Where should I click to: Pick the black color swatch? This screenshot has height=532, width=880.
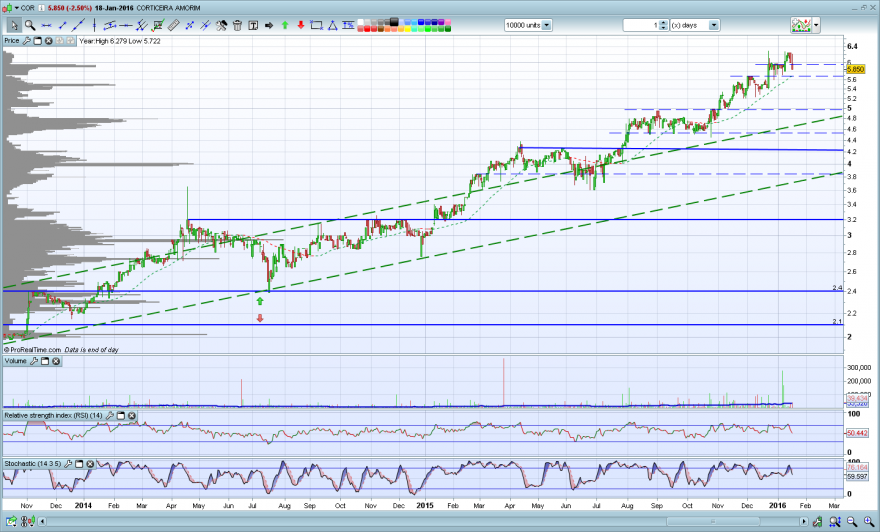394,22
